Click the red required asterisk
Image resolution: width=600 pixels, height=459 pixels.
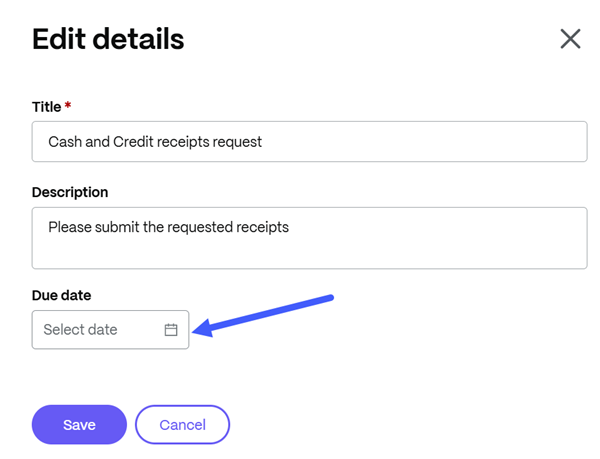pyautogui.click(x=68, y=104)
